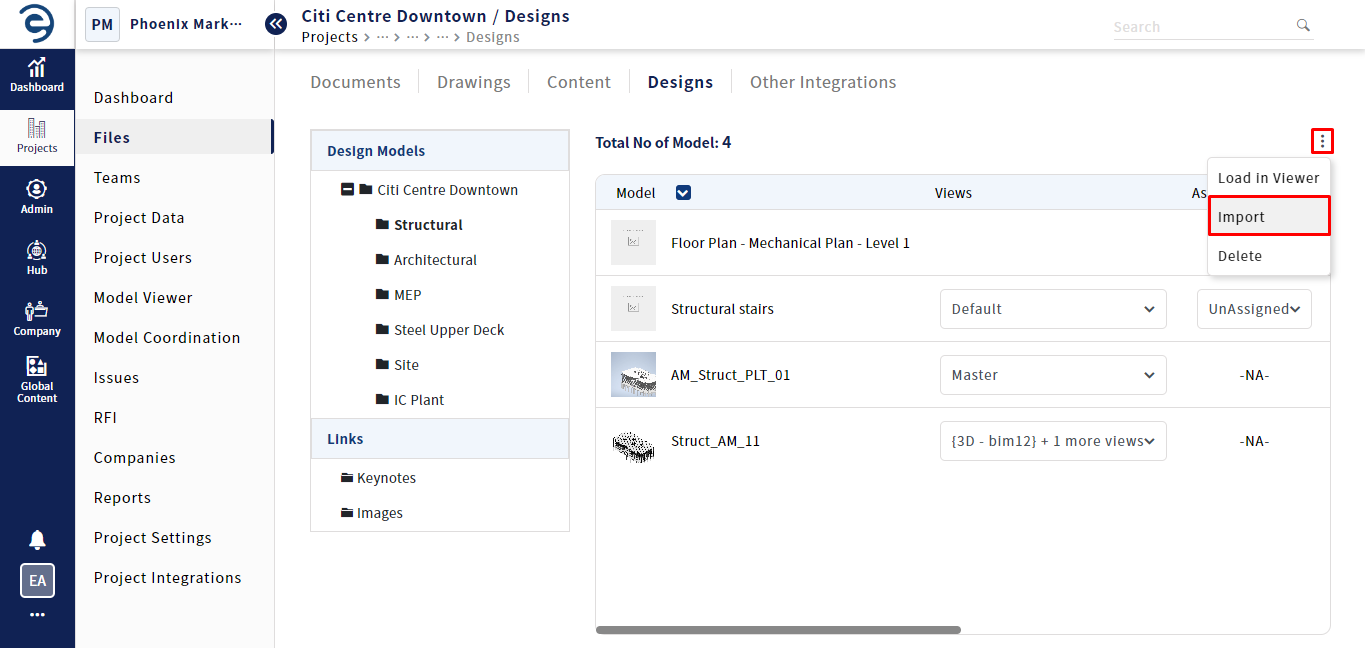
Task: Open the Master views dropdown for AM_Struct_PLT_01
Action: pos(1052,375)
